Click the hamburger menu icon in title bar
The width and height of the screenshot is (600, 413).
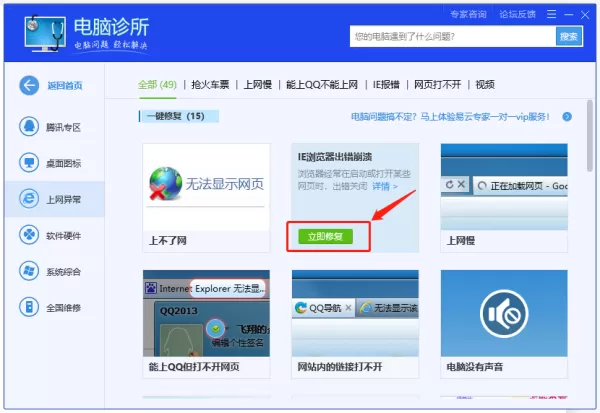(551, 15)
